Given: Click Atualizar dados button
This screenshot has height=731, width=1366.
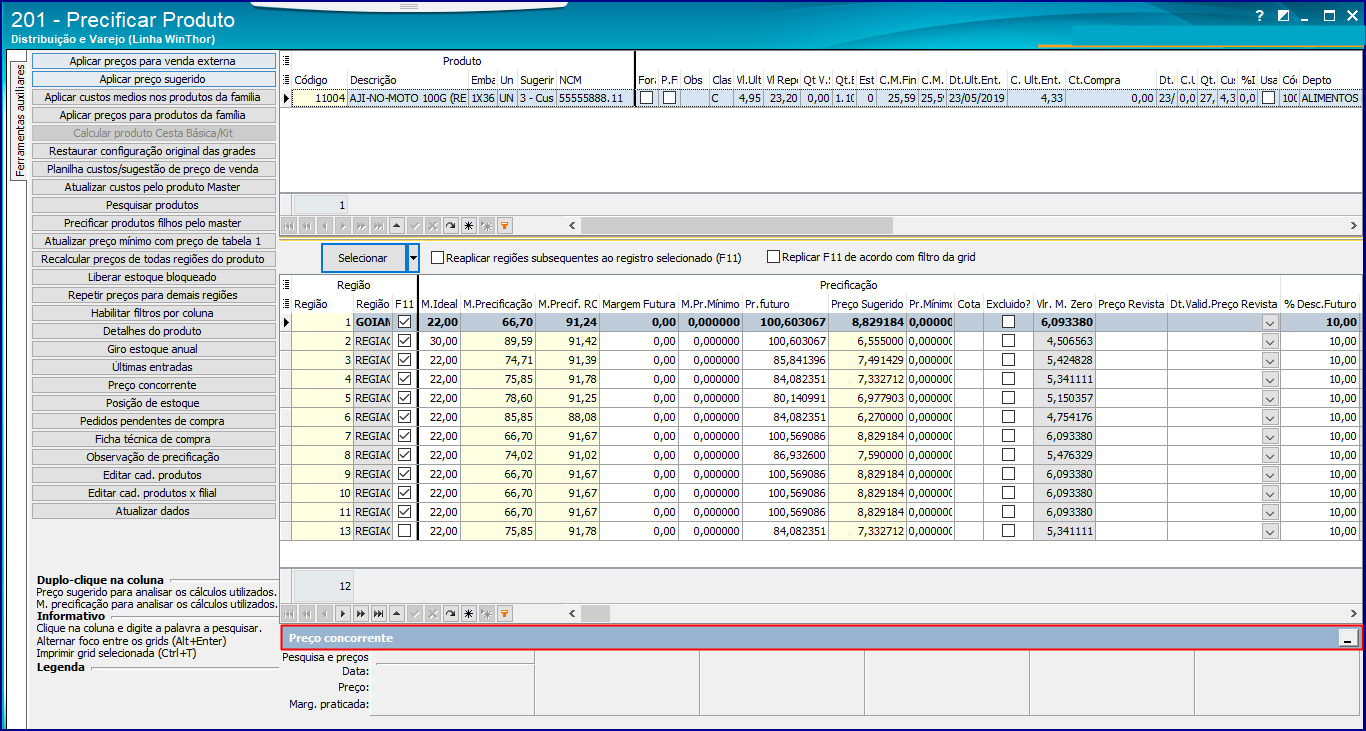Looking at the screenshot, I should pos(154,511).
